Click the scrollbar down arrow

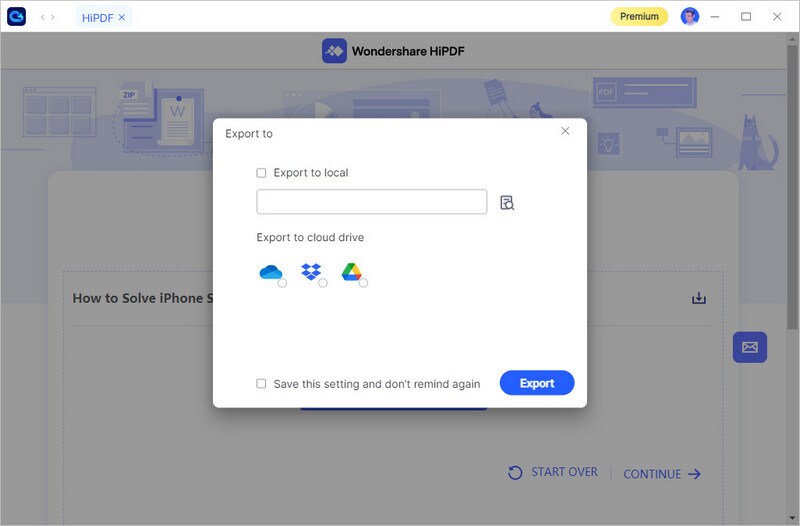(792, 519)
